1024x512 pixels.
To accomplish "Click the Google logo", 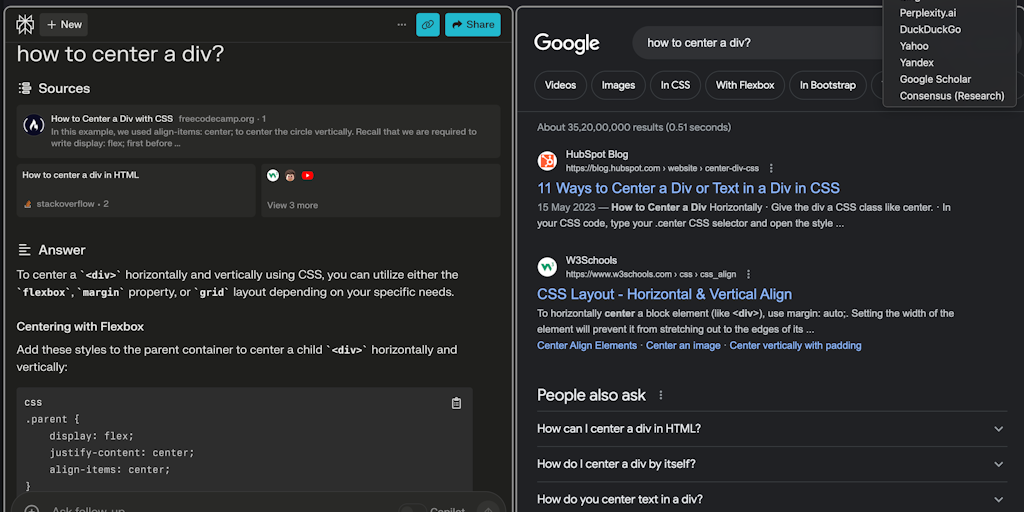I will [566, 43].
